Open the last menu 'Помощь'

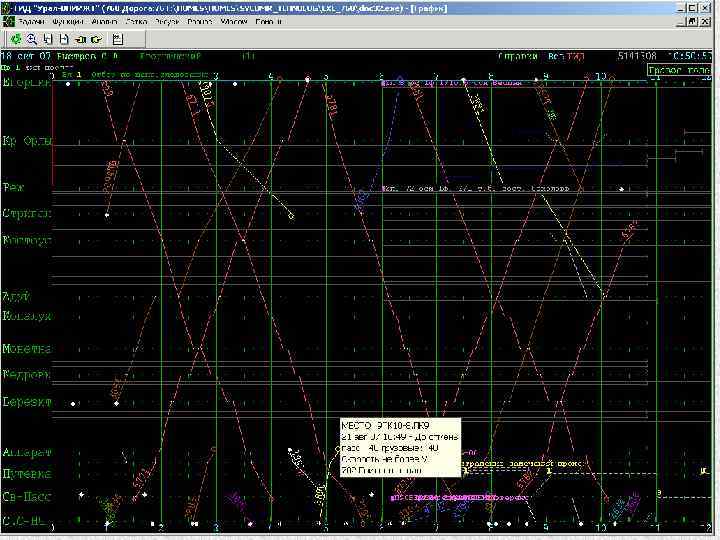(x=269, y=22)
